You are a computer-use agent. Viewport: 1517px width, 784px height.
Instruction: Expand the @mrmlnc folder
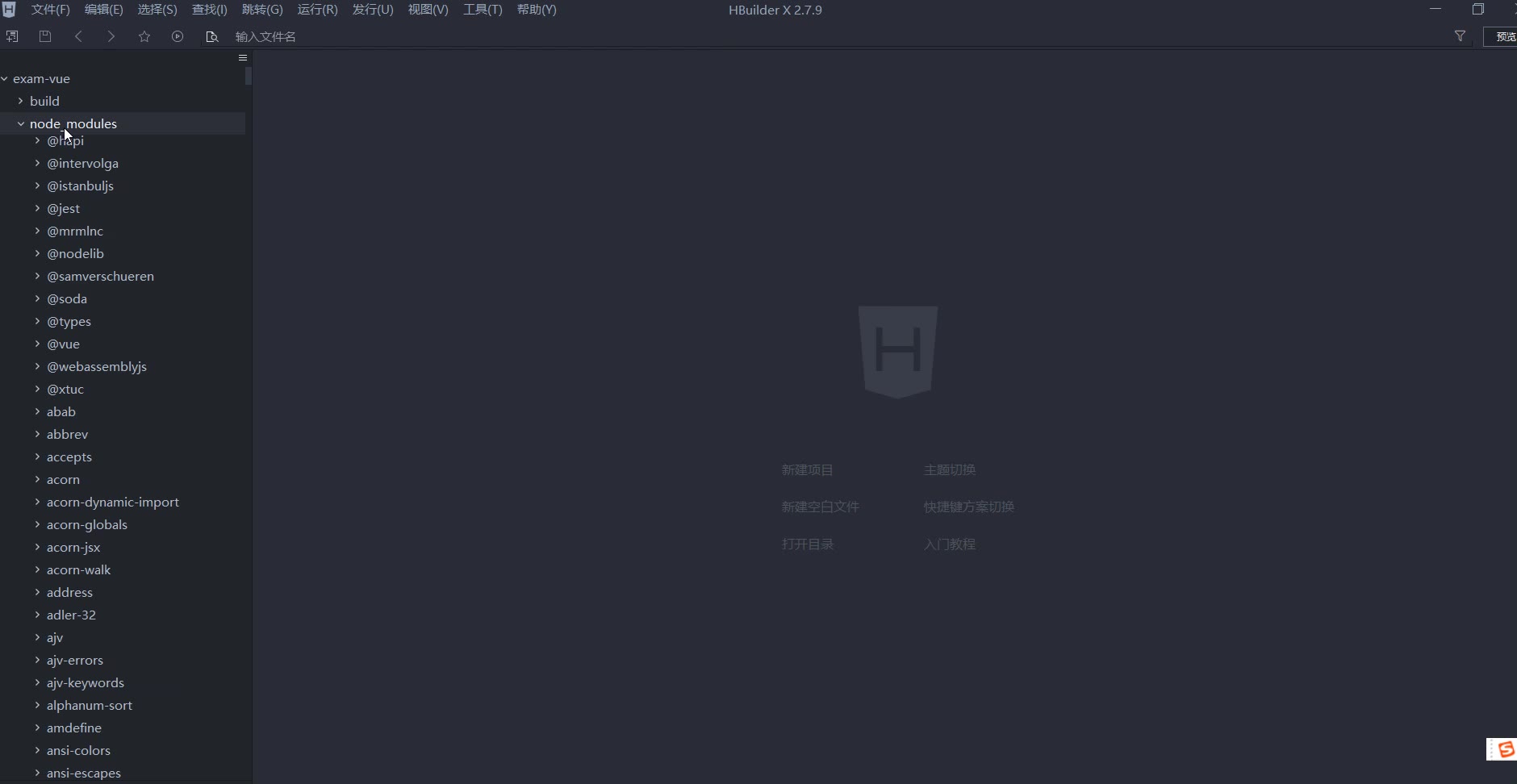38,231
